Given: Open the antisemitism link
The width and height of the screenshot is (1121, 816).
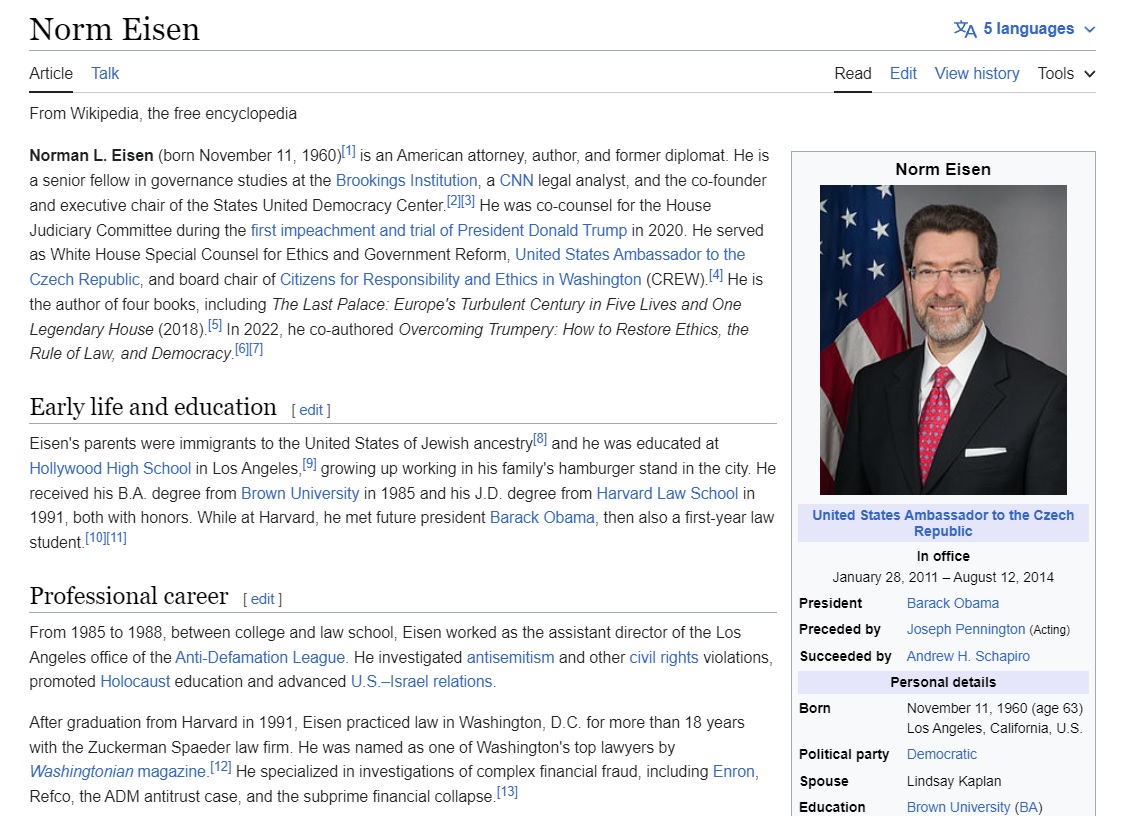Looking at the screenshot, I should (x=510, y=658).
